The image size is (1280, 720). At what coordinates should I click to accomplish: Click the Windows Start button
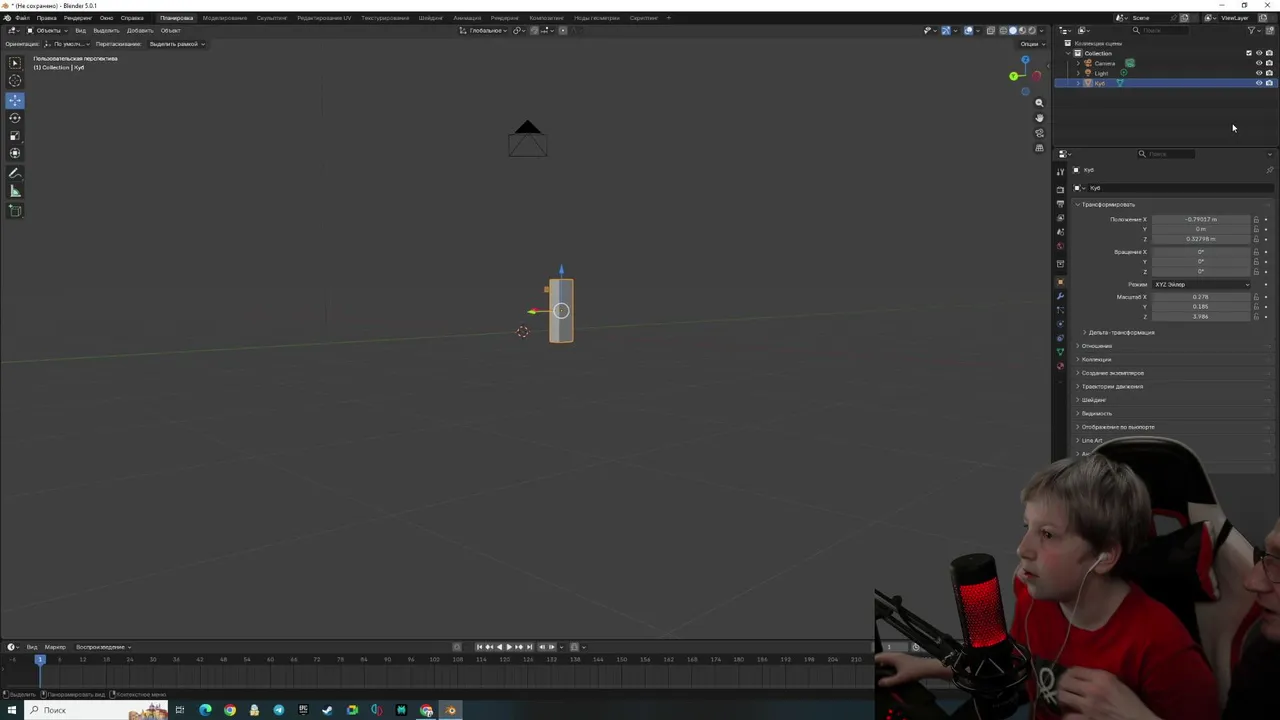coord(12,710)
